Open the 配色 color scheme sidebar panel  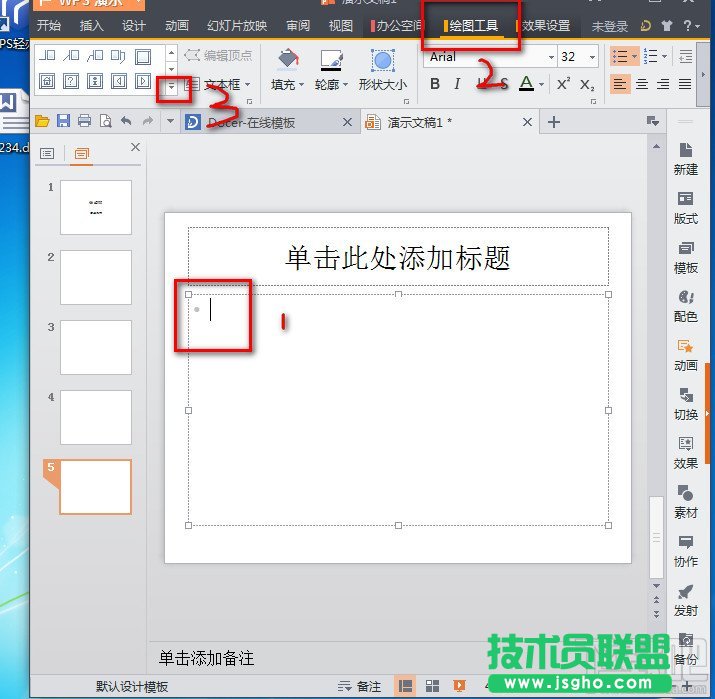[x=685, y=305]
